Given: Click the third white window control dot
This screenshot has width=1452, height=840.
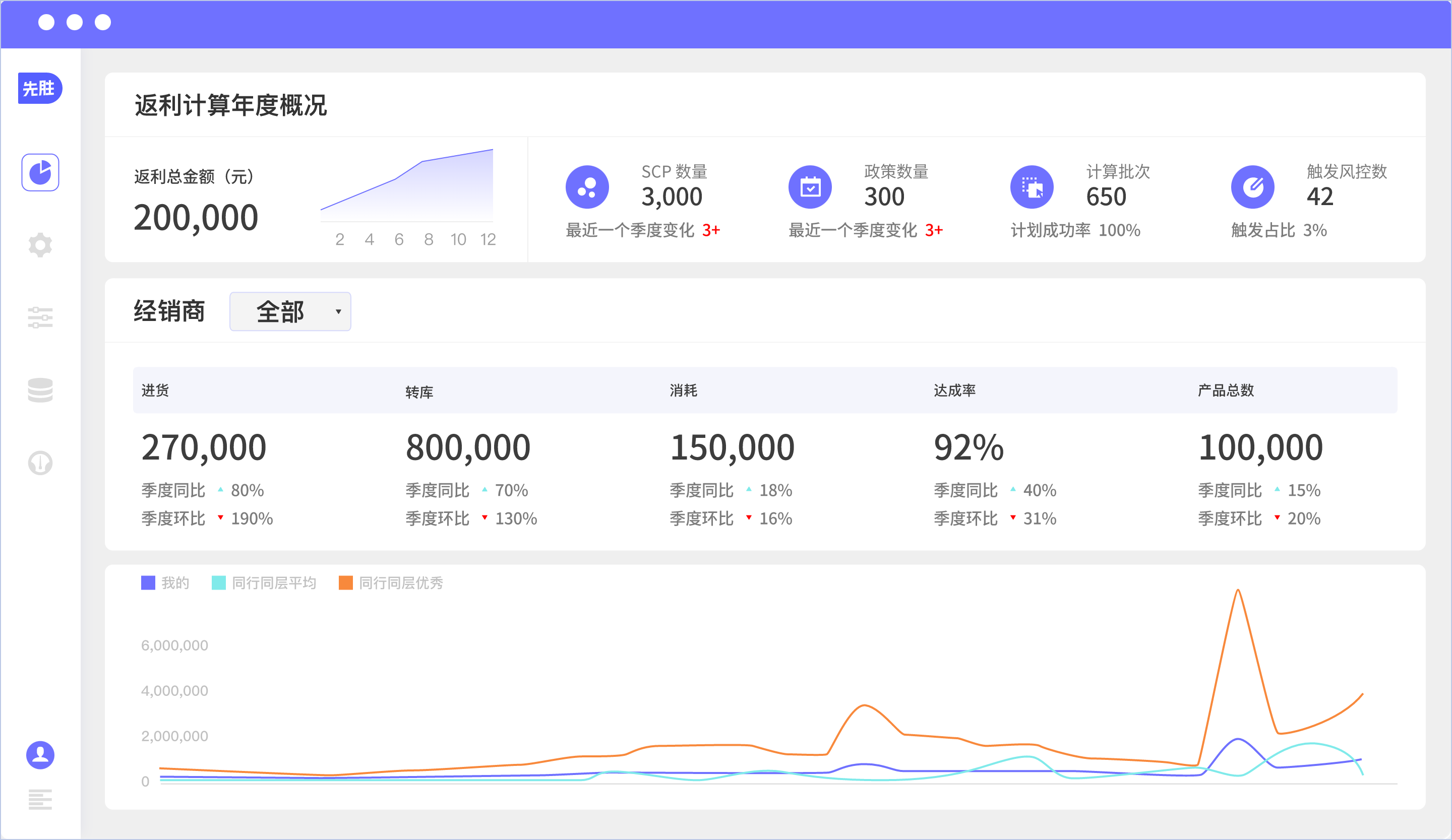Looking at the screenshot, I should coord(102,23).
